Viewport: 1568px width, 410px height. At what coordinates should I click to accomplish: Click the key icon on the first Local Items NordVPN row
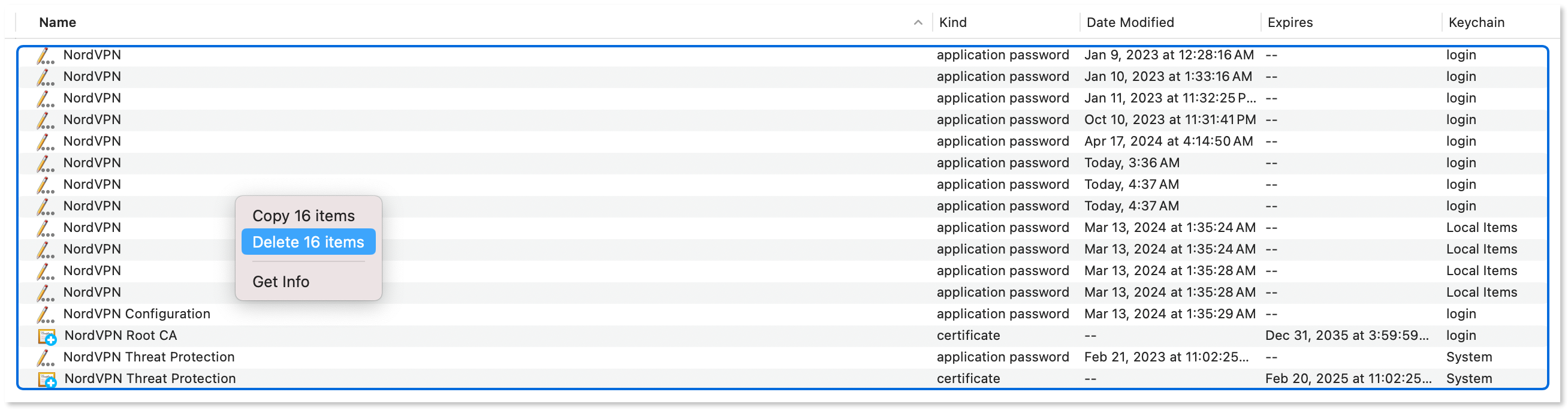pos(46,228)
